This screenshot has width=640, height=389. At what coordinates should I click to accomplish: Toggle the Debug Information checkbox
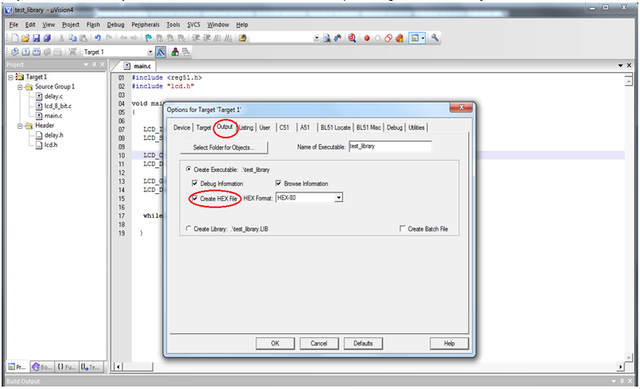tap(195, 183)
